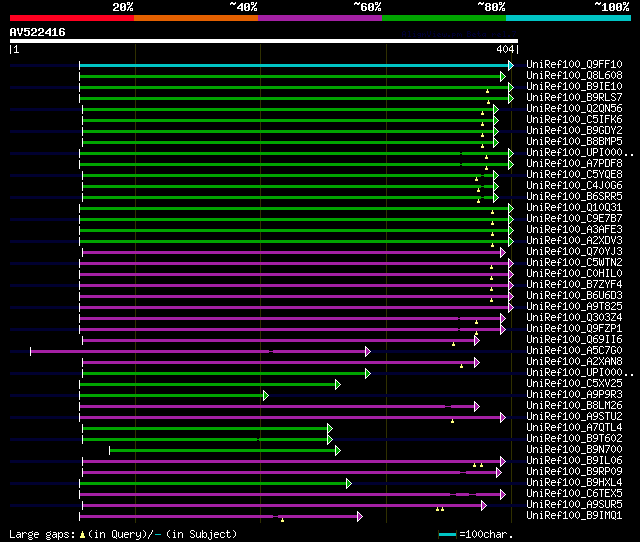
Task: Click the arrowhead ending the B8LM26 alignment
Action: 477,406
